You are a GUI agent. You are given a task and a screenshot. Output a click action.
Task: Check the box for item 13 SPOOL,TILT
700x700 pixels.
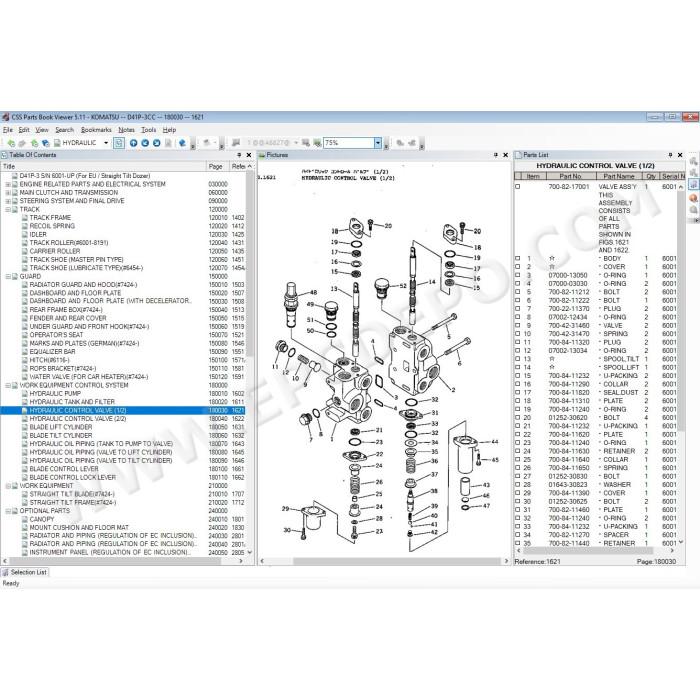(518, 359)
